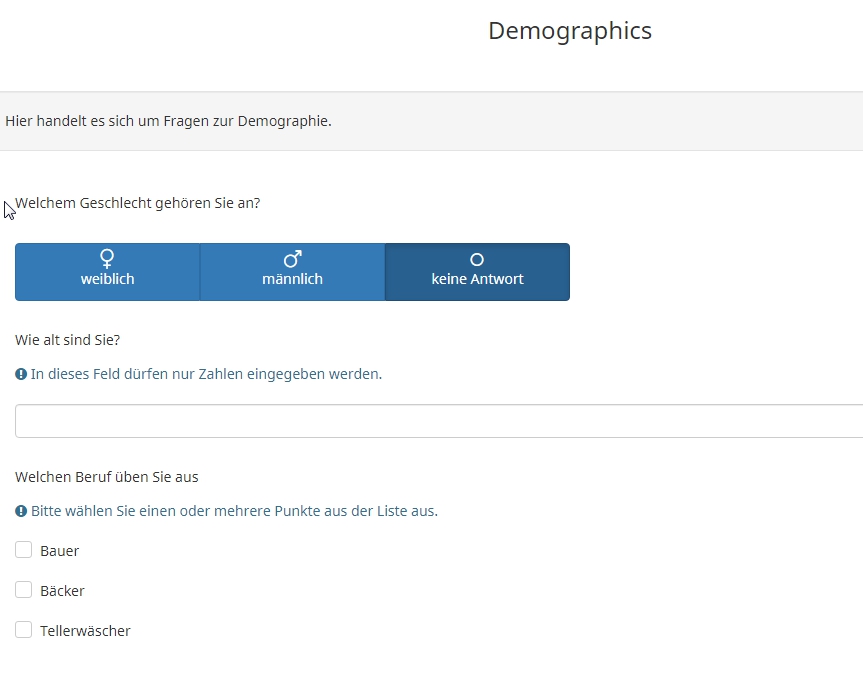863x685 pixels.
Task: Check the Tellerwäscher checkbox
Action: [24, 630]
